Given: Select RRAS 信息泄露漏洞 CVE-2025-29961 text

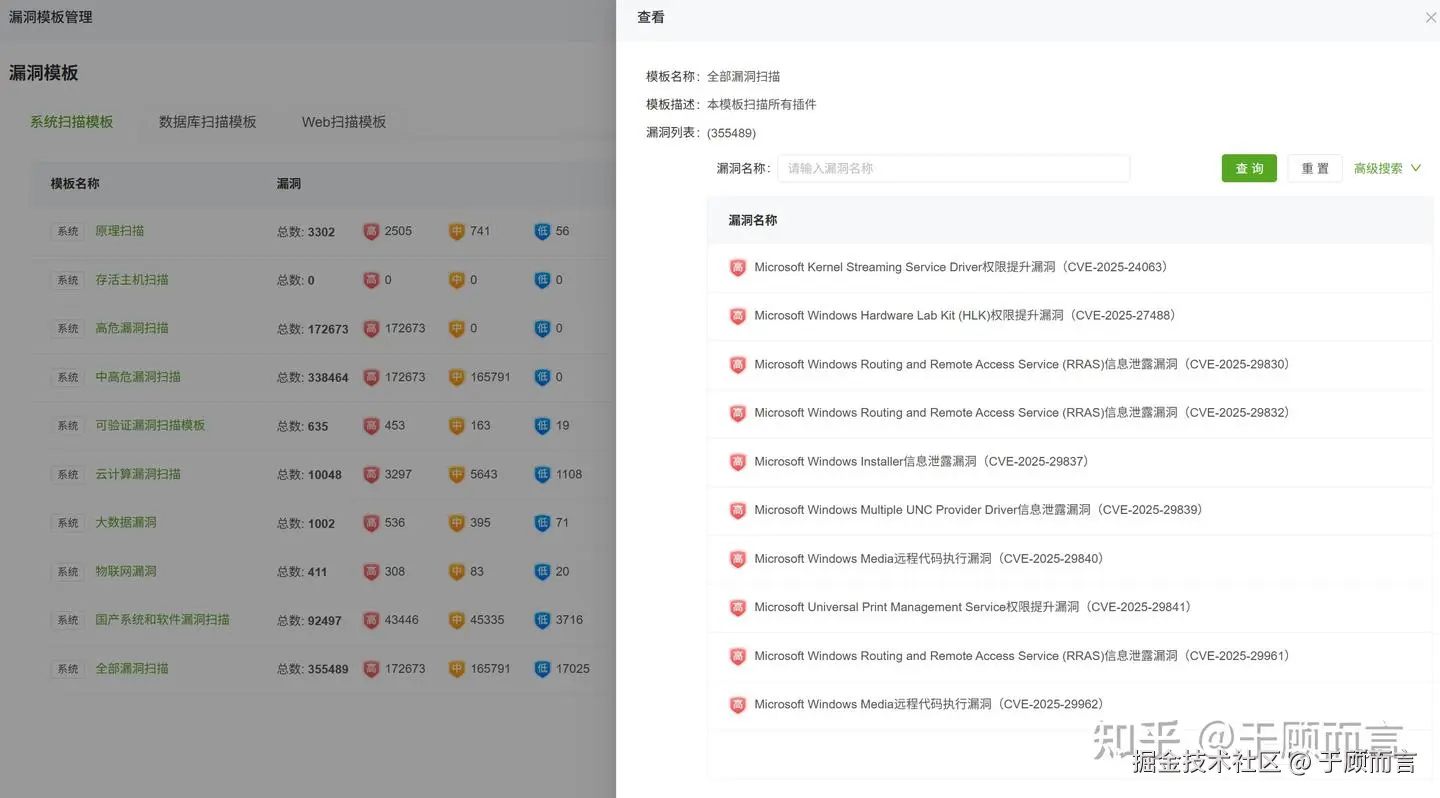Looking at the screenshot, I should point(1022,657).
